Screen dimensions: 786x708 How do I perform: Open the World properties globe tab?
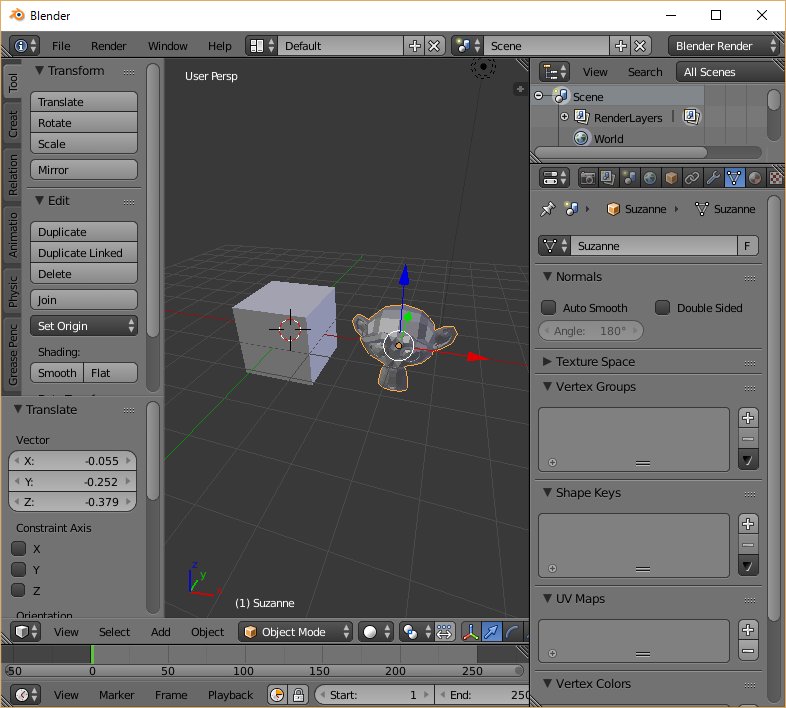pyautogui.click(x=650, y=178)
